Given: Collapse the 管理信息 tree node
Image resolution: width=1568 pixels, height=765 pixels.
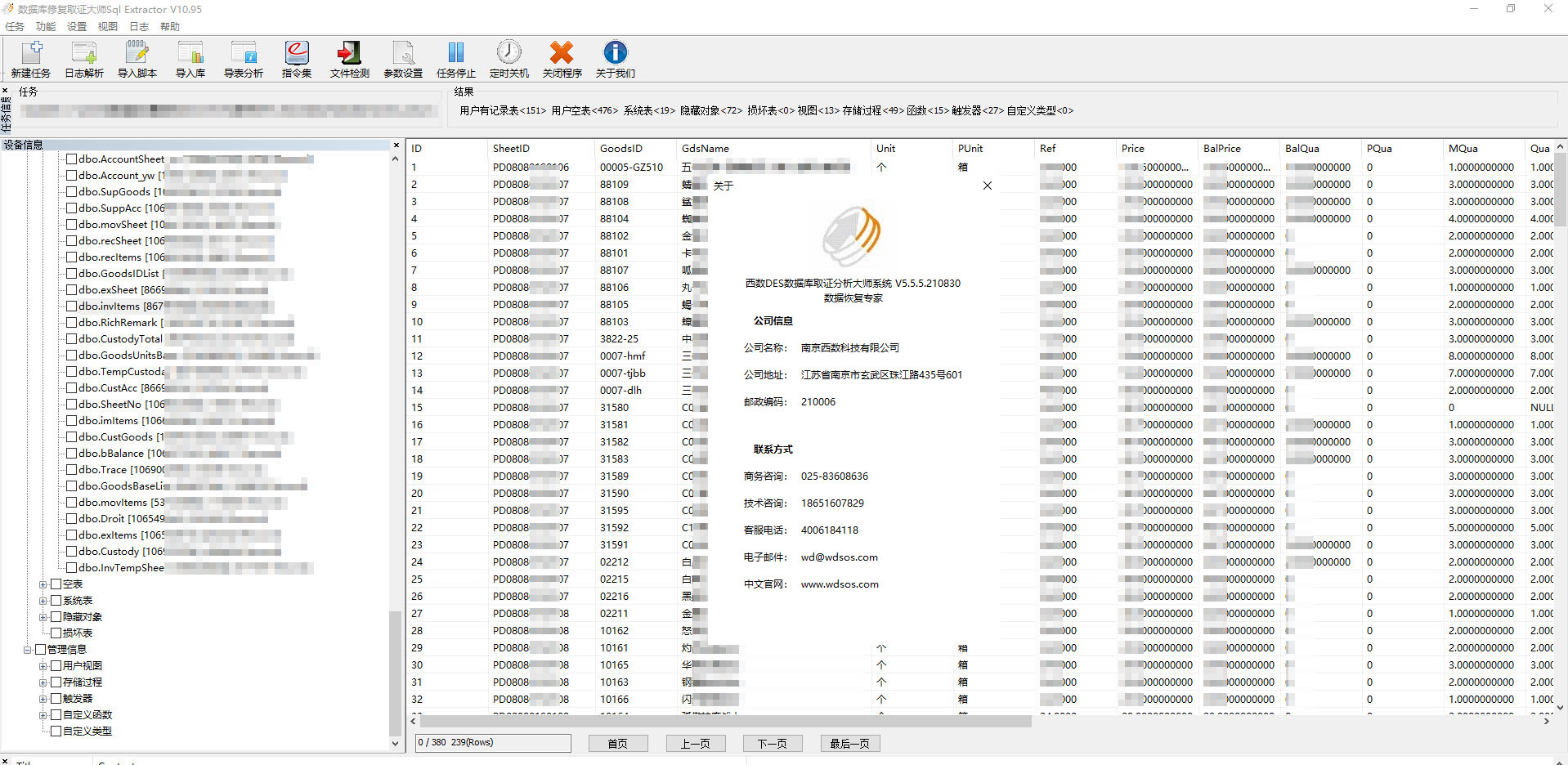Looking at the screenshot, I should coord(27,650).
